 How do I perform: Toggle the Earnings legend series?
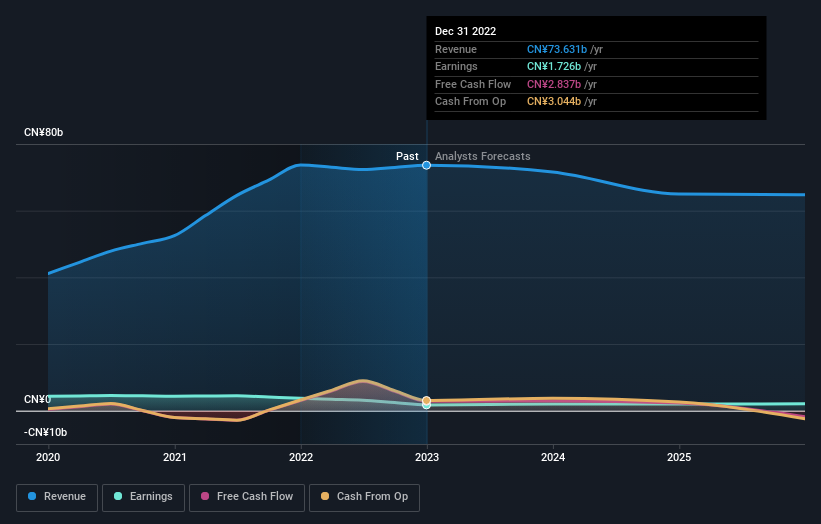(x=143, y=497)
